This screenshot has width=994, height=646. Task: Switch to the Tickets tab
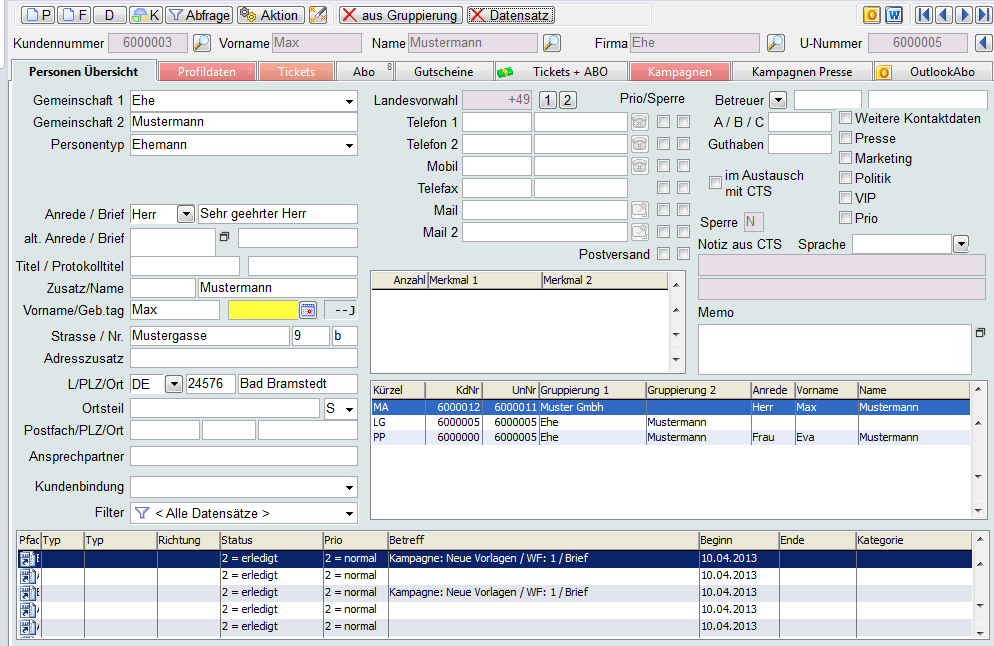(x=297, y=72)
